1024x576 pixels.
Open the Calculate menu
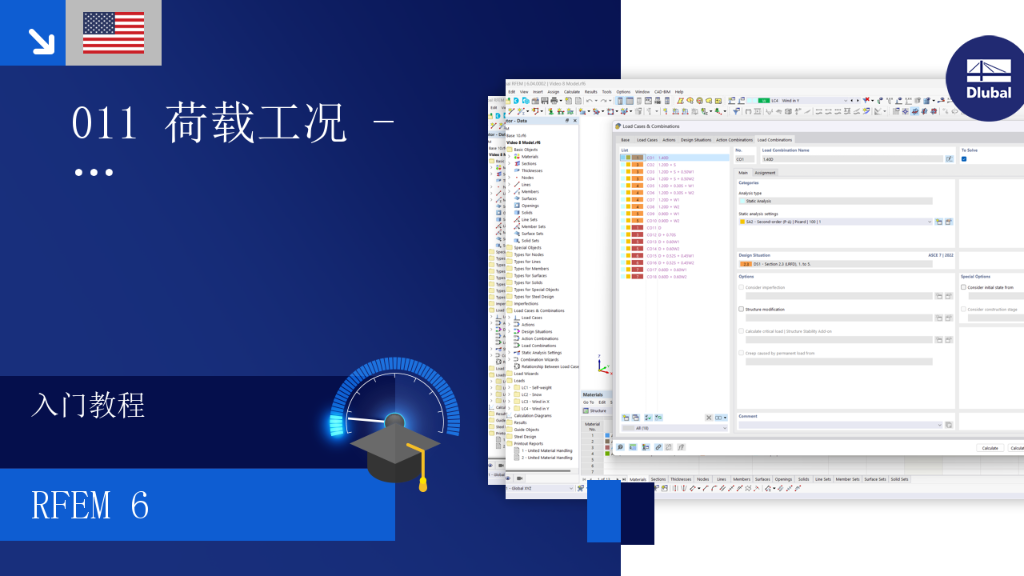click(x=572, y=92)
